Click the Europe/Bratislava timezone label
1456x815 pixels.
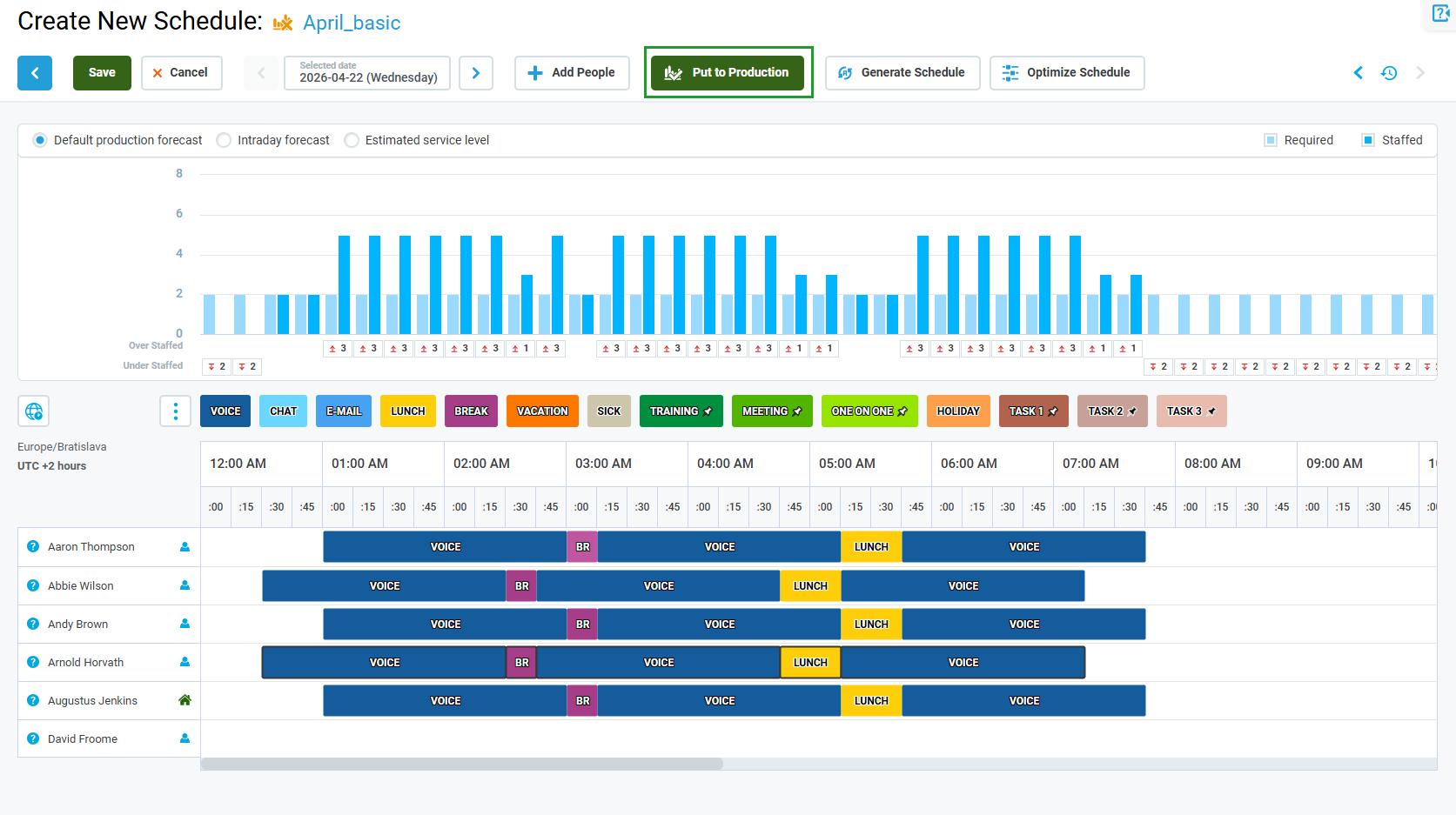pos(62,447)
